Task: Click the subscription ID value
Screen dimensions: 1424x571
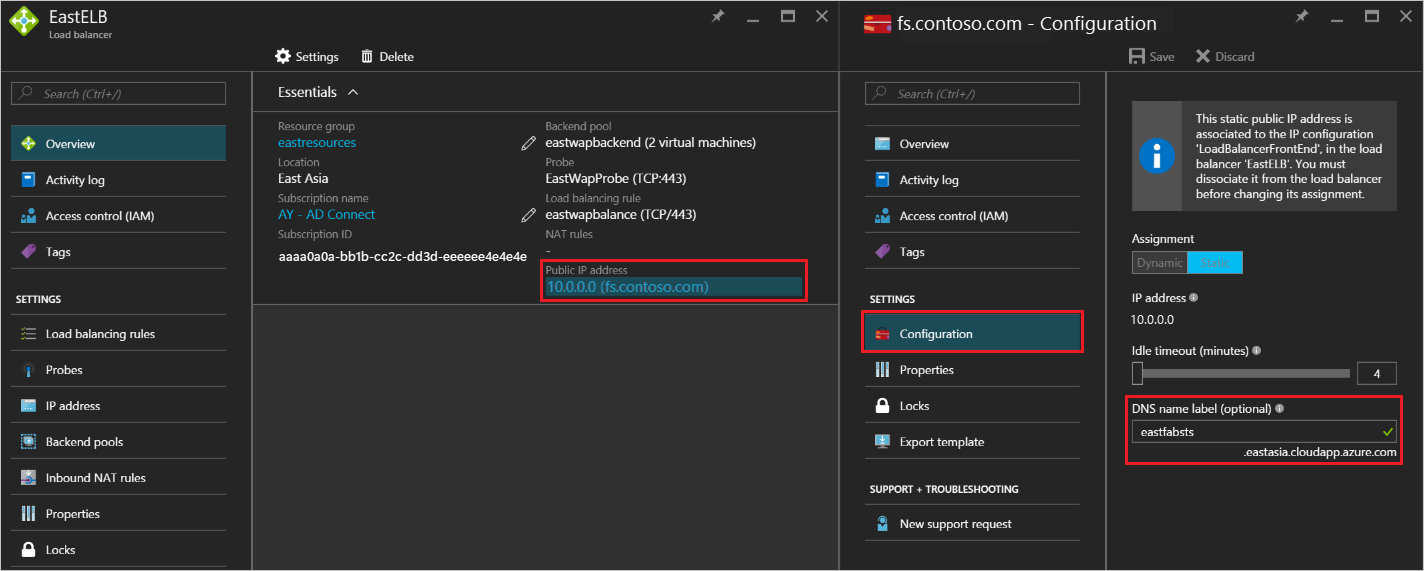Action: (x=402, y=257)
